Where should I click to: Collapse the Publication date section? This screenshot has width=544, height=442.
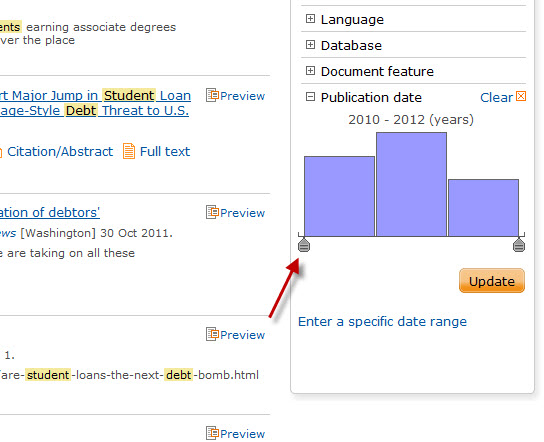pos(310,97)
